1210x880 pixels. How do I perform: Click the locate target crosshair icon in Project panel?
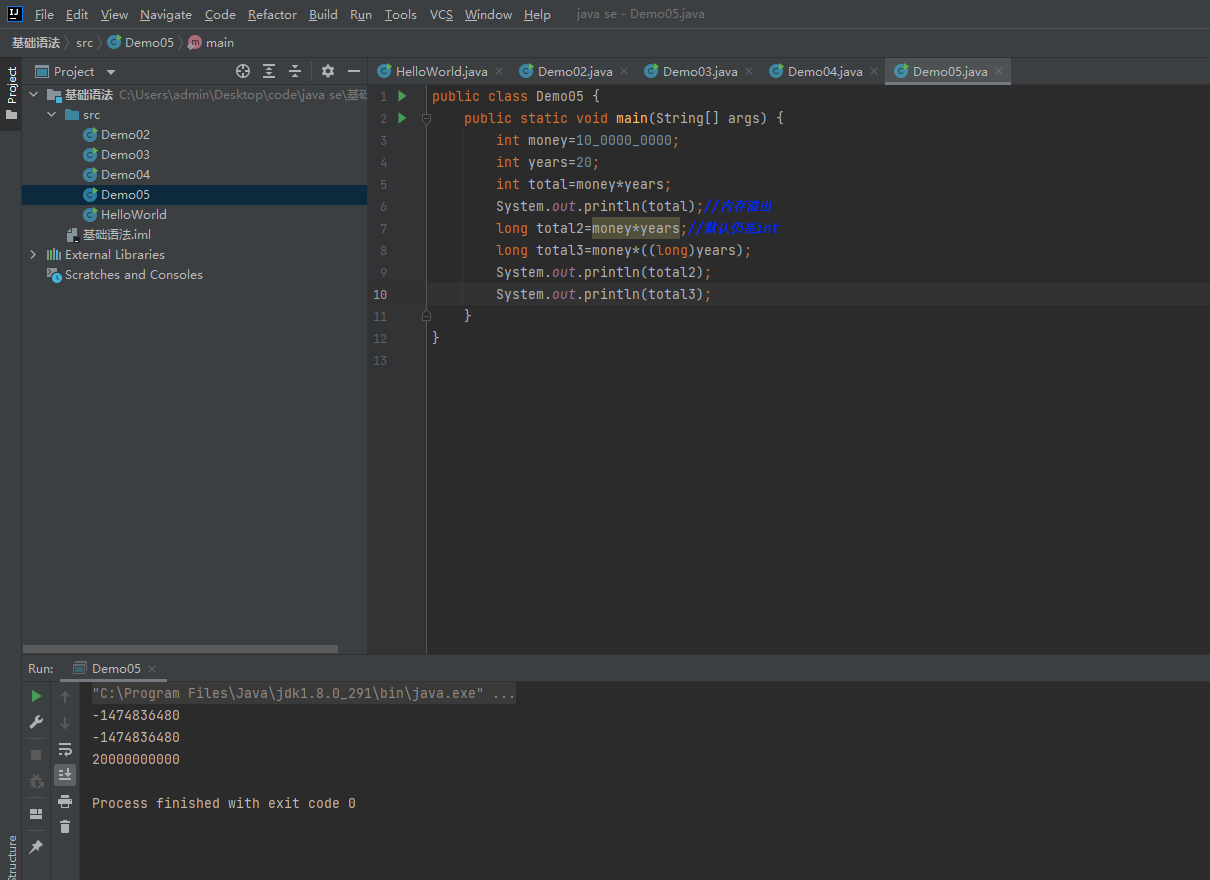click(242, 71)
